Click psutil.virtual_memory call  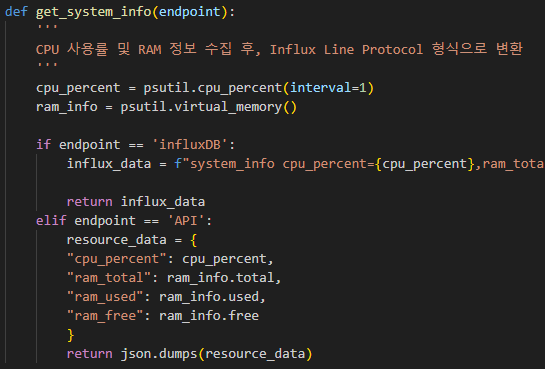point(201,107)
